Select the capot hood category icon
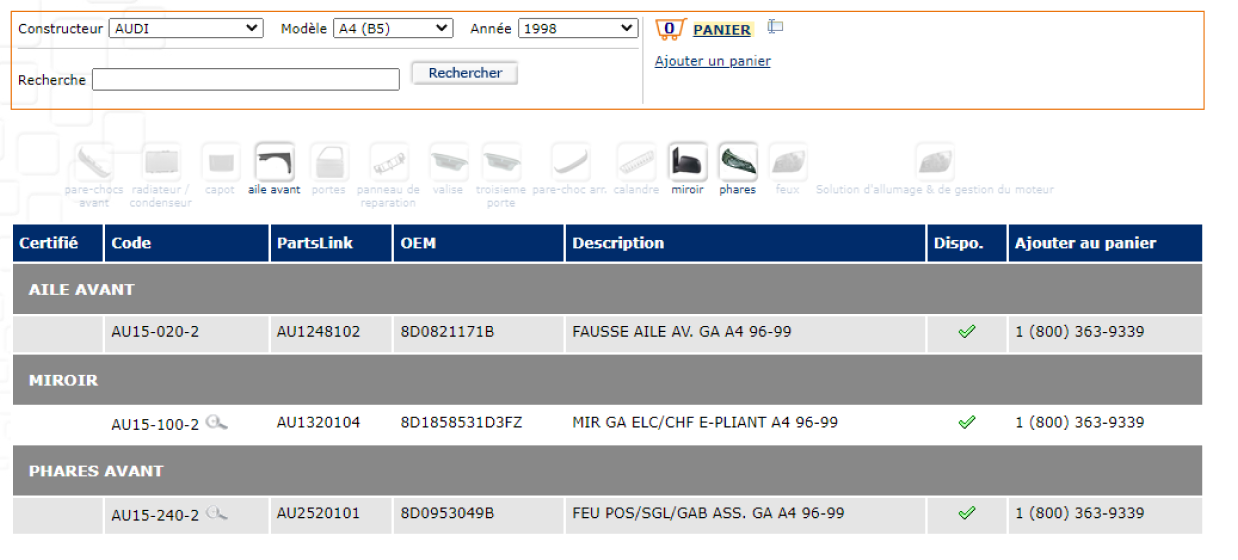 point(220,162)
